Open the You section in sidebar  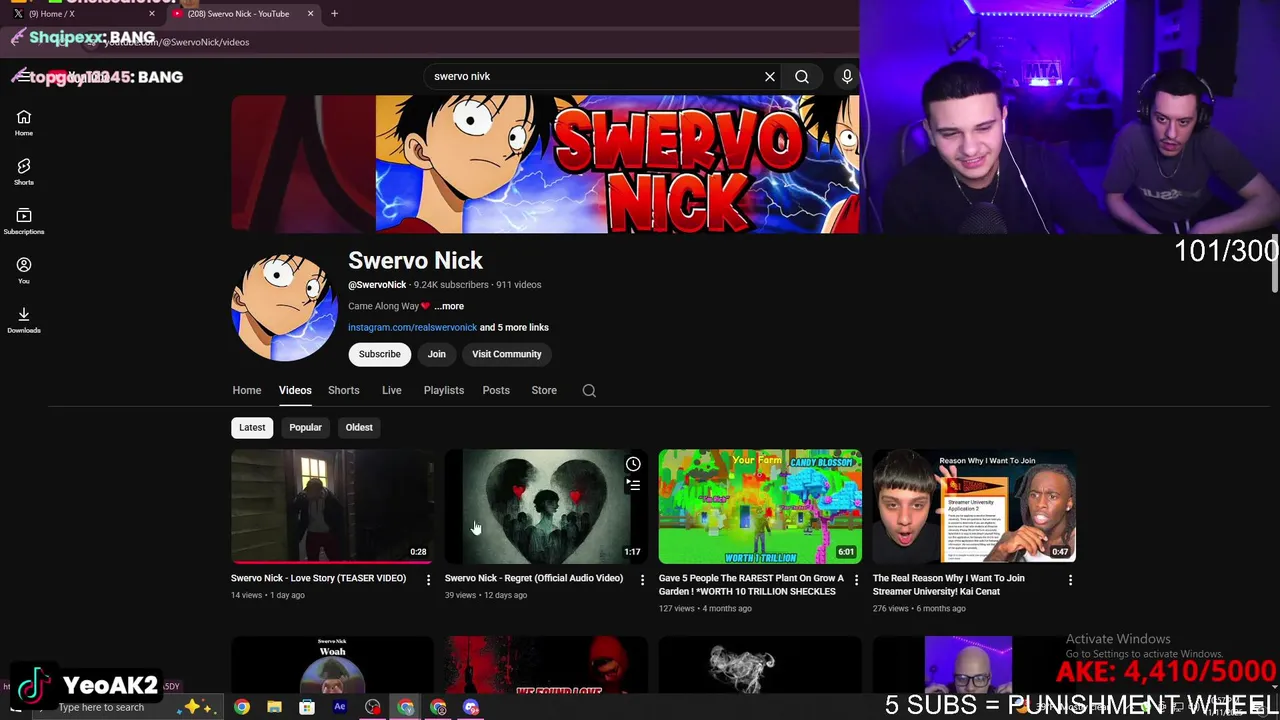tap(24, 270)
